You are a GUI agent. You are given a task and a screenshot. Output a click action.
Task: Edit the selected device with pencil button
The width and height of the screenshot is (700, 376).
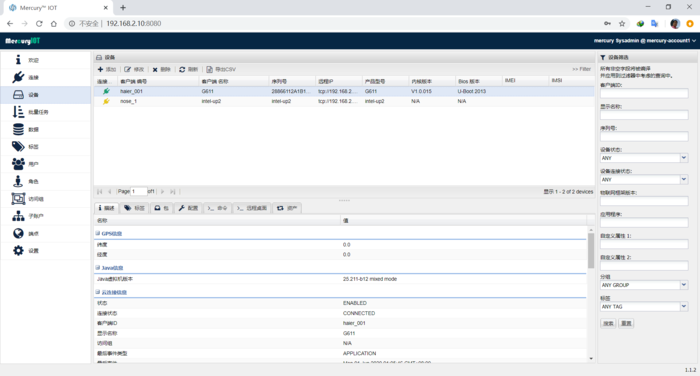(x=134, y=69)
